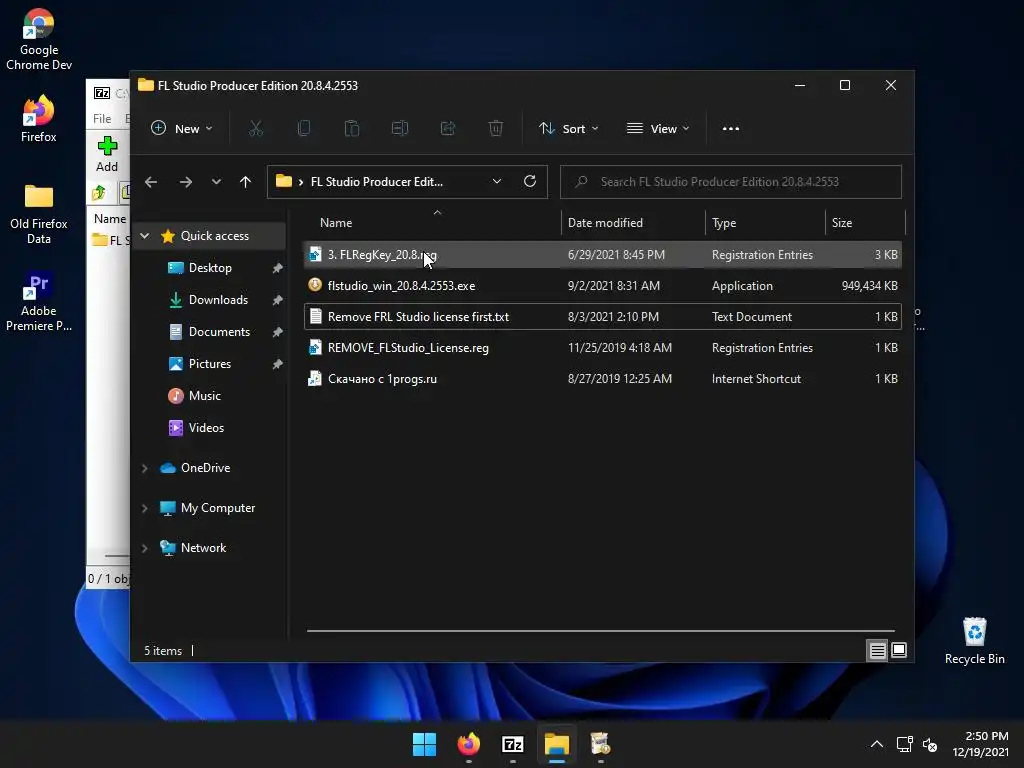Viewport: 1024px width, 768px height.
Task: Open the clock and date flyout
Action: 980,744
